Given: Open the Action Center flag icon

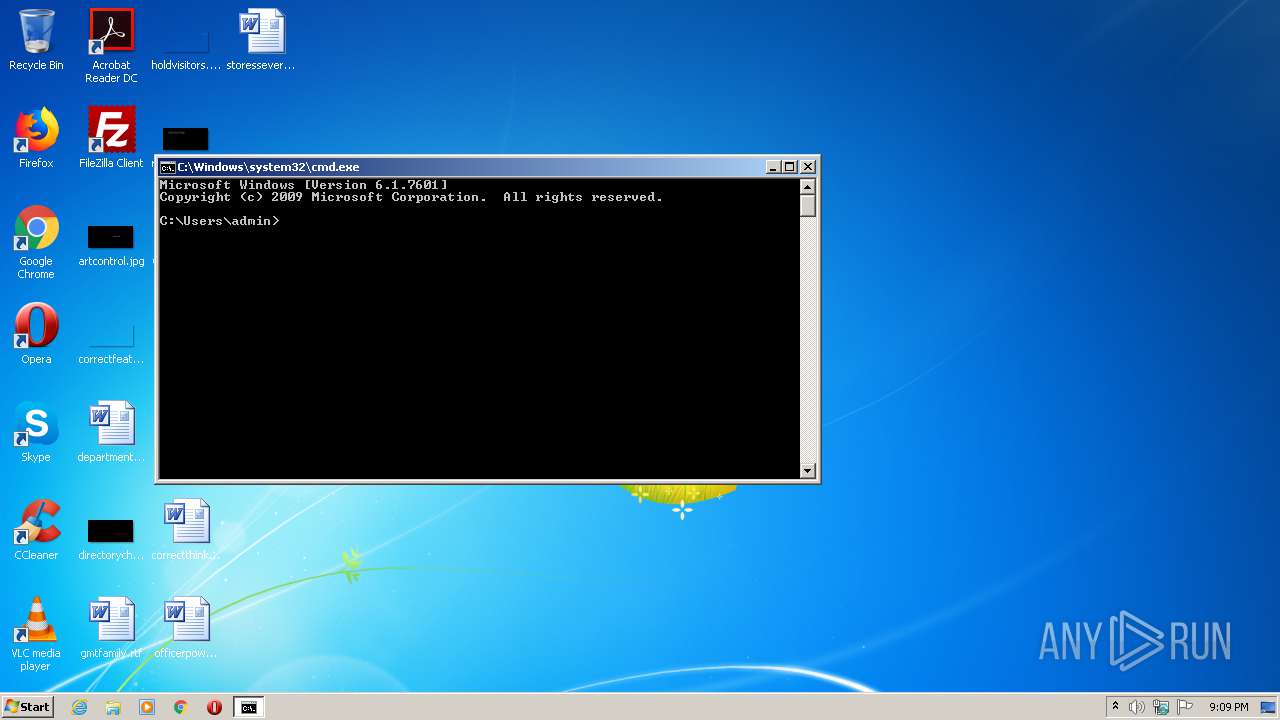Looking at the screenshot, I should pos(1185,707).
